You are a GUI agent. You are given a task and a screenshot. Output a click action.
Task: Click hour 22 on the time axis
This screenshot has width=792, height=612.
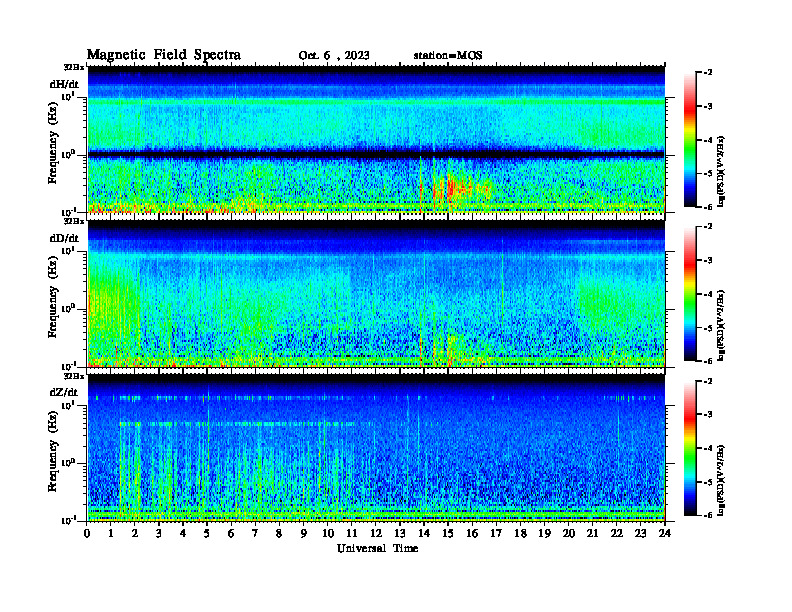(x=616, y=533)
